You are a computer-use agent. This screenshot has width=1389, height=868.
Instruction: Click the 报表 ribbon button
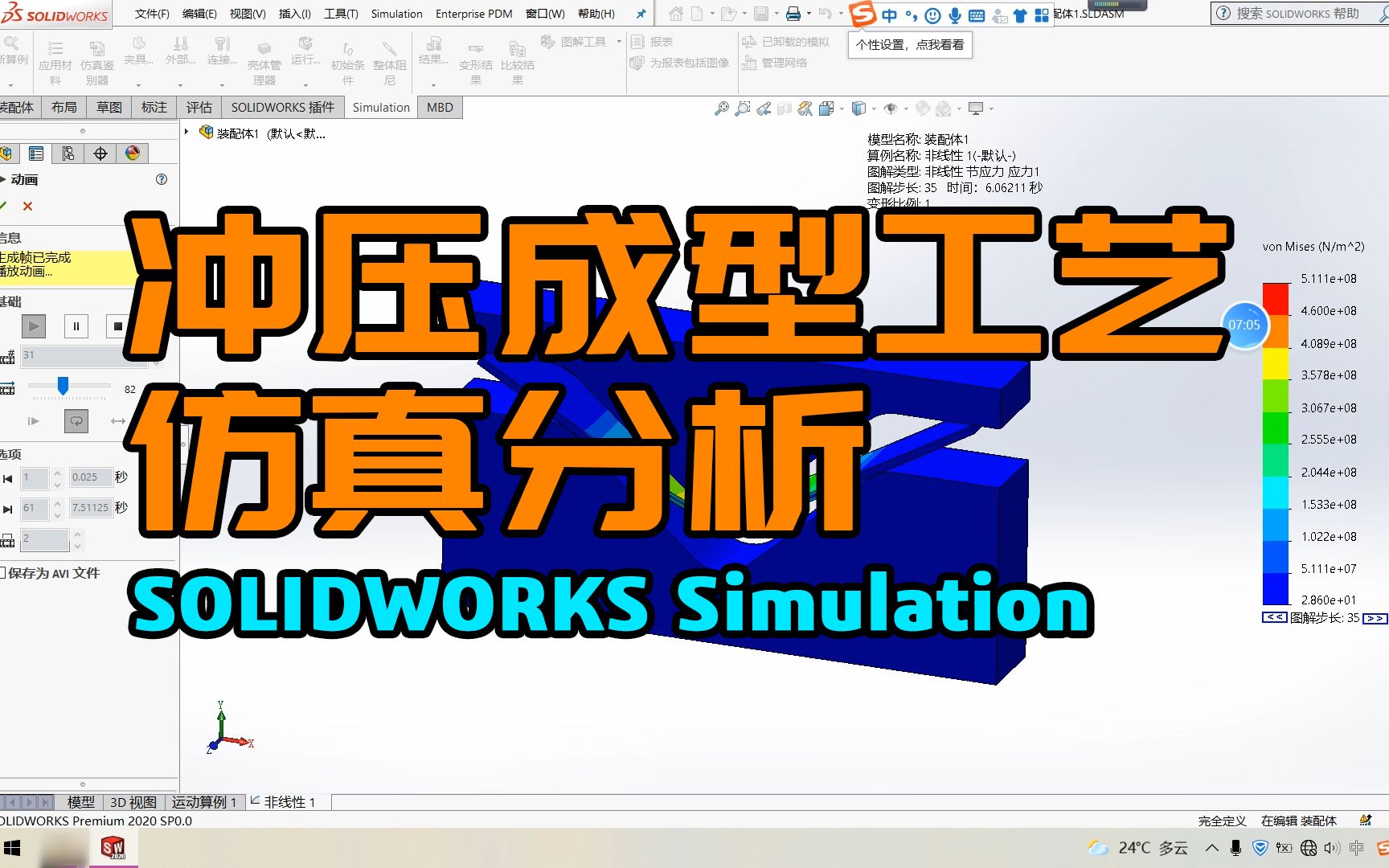click(x=652, y=42)
